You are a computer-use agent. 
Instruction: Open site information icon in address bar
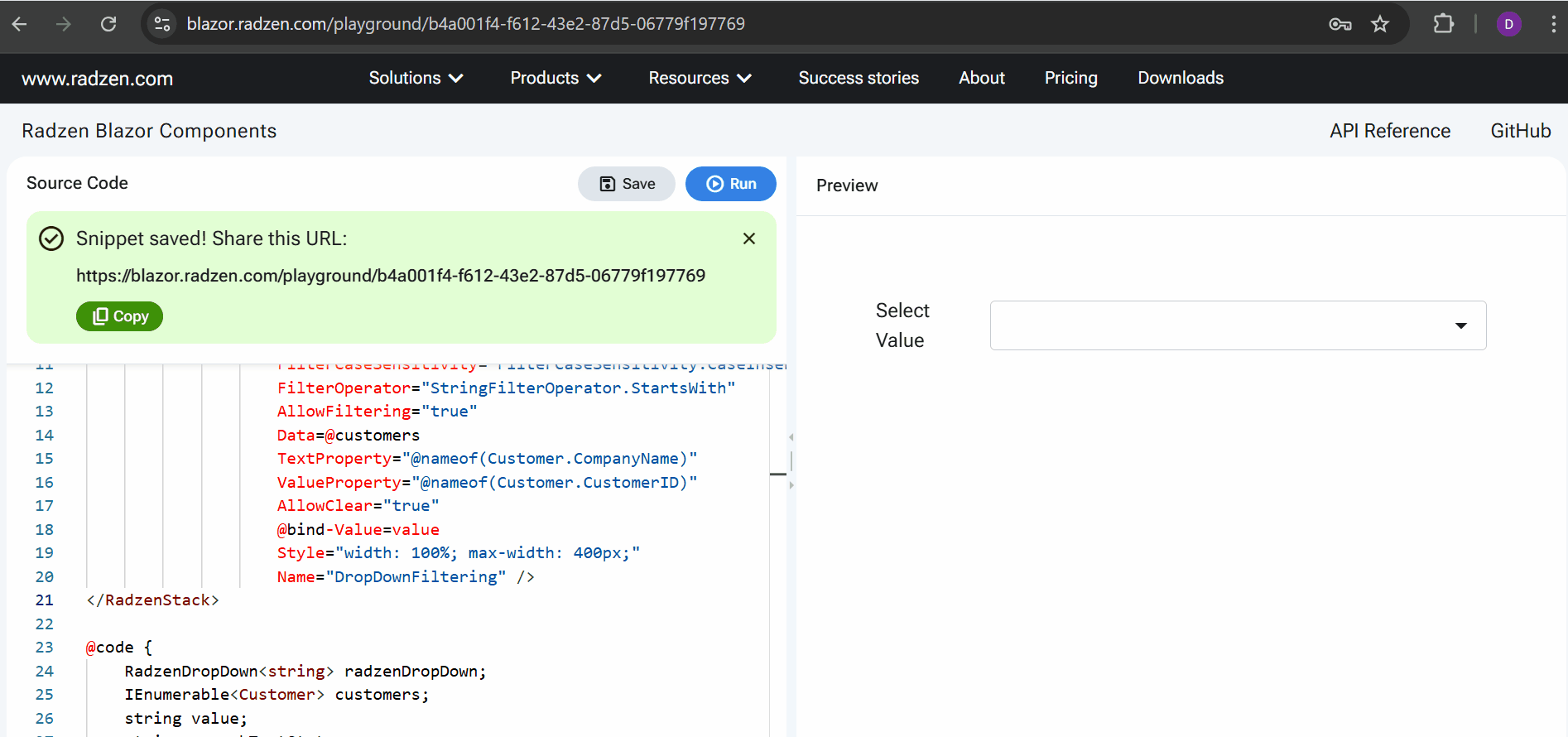point(162,24)
